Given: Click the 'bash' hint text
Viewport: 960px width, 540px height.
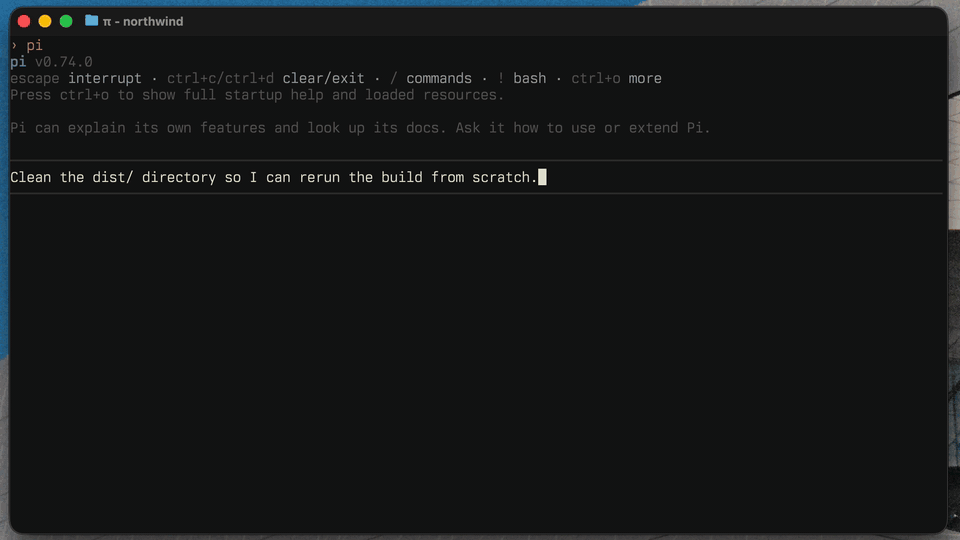Looking at the screenshot, I should tap(530, 78).
